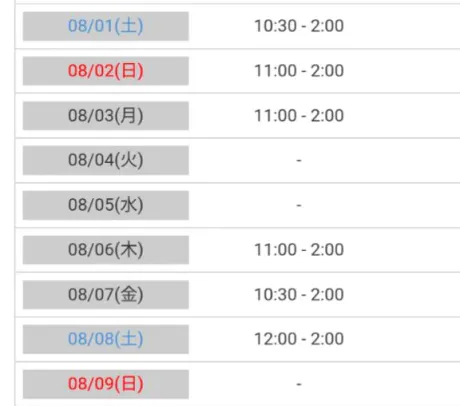Click the 08/07(金) date cell
This screenshot has height=406, width=460.
[106, 295]
